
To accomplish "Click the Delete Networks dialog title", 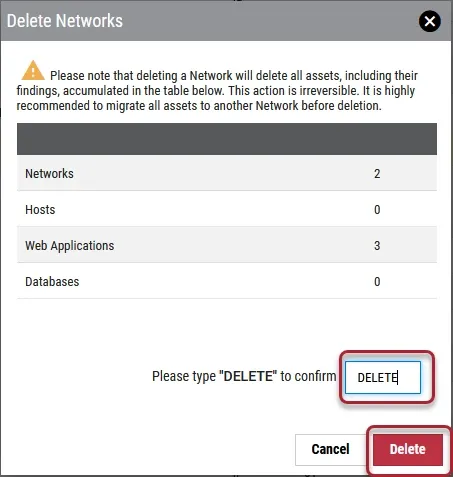I will [65, 21].
